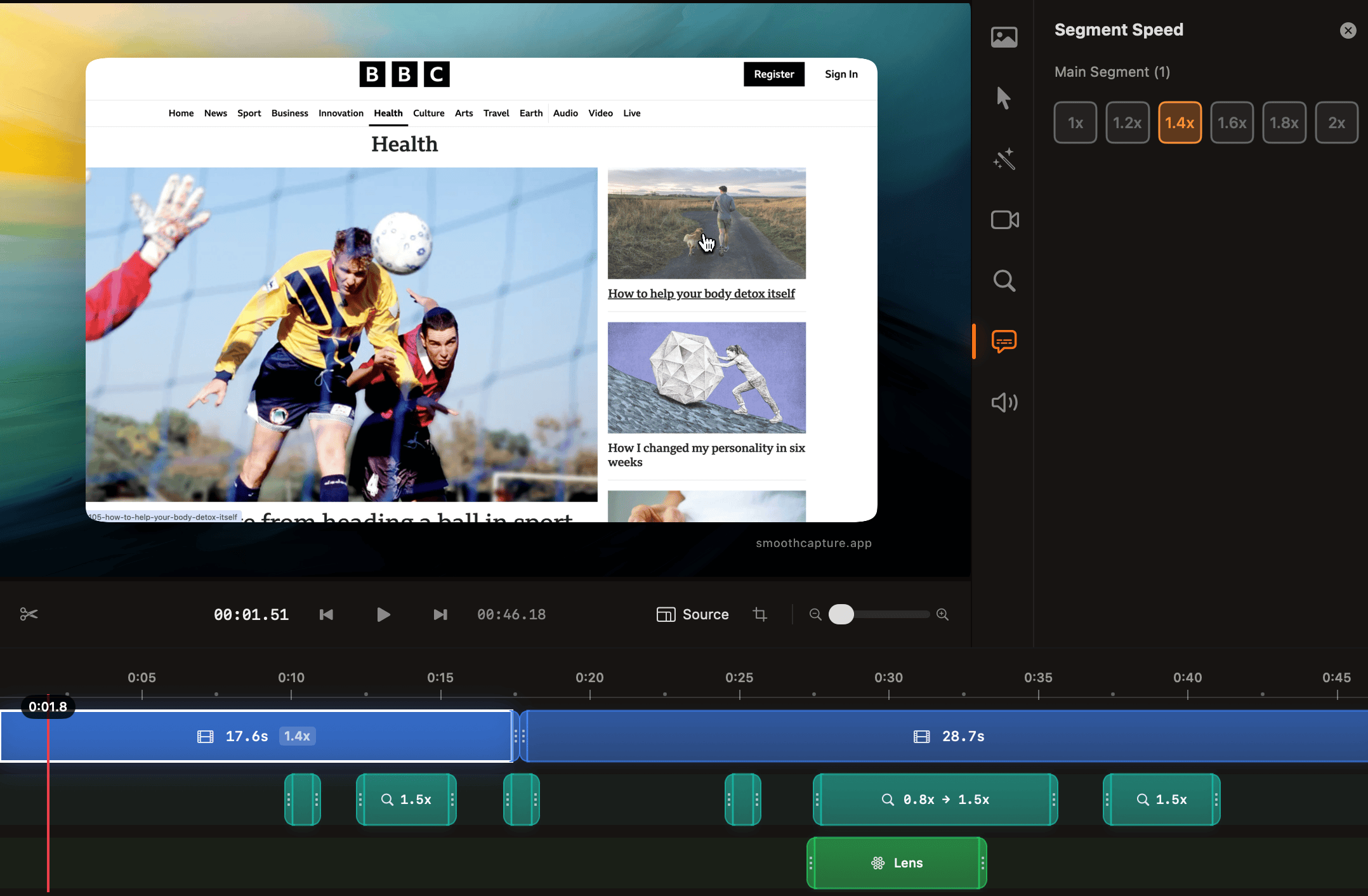
Task: Open the zoom magnifier sidebar icon
Action: click(1004, 280)
